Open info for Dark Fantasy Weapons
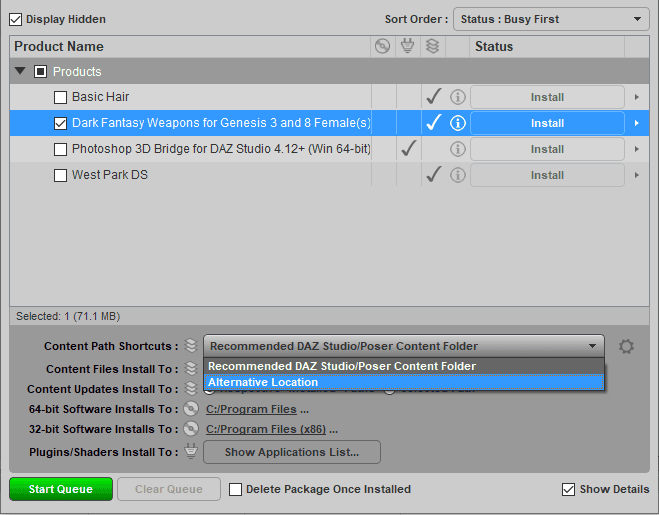Screen dimensions: 659x515 458,123
